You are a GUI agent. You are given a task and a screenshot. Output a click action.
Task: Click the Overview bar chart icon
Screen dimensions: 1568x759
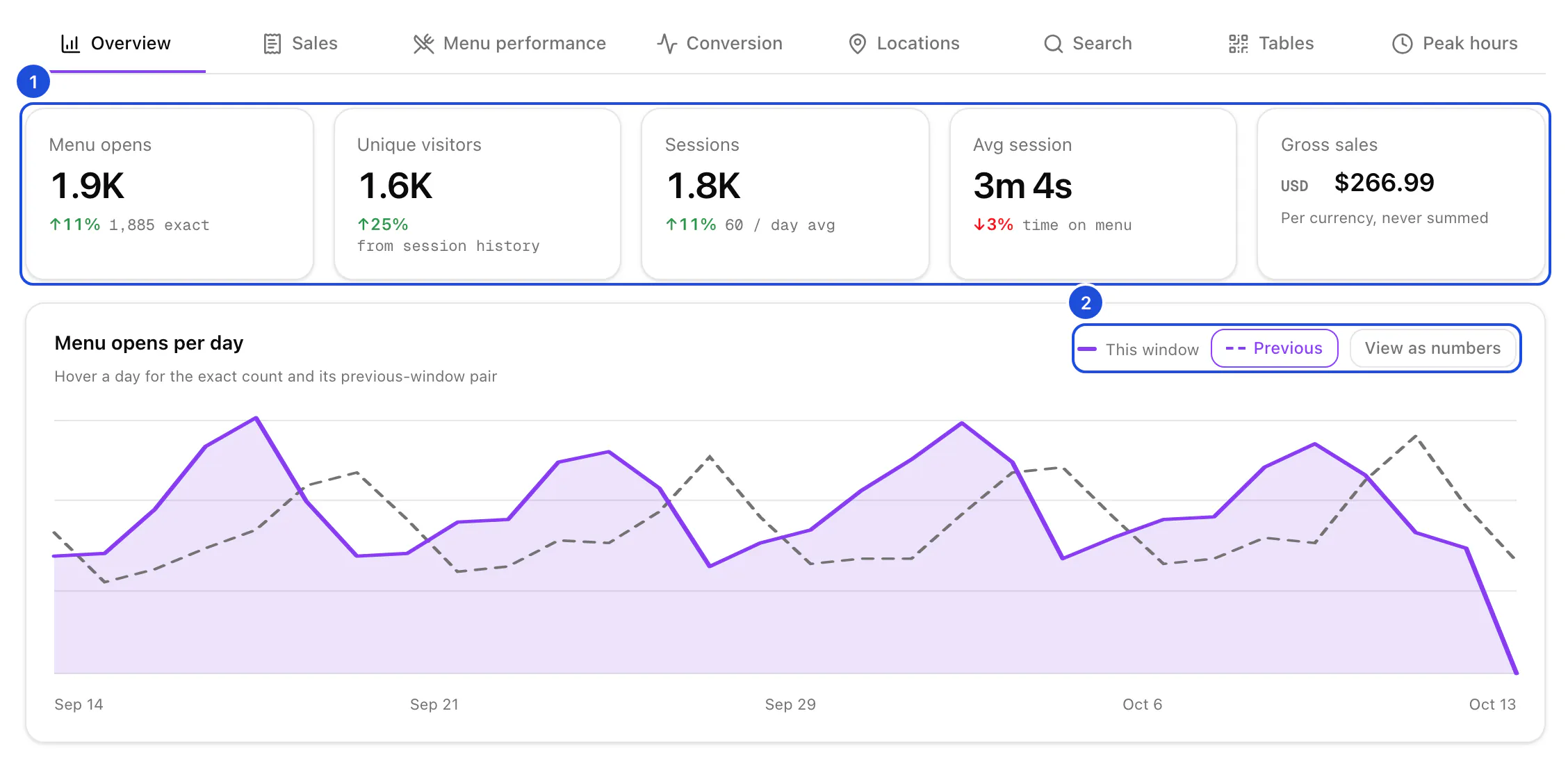[70, 44]
